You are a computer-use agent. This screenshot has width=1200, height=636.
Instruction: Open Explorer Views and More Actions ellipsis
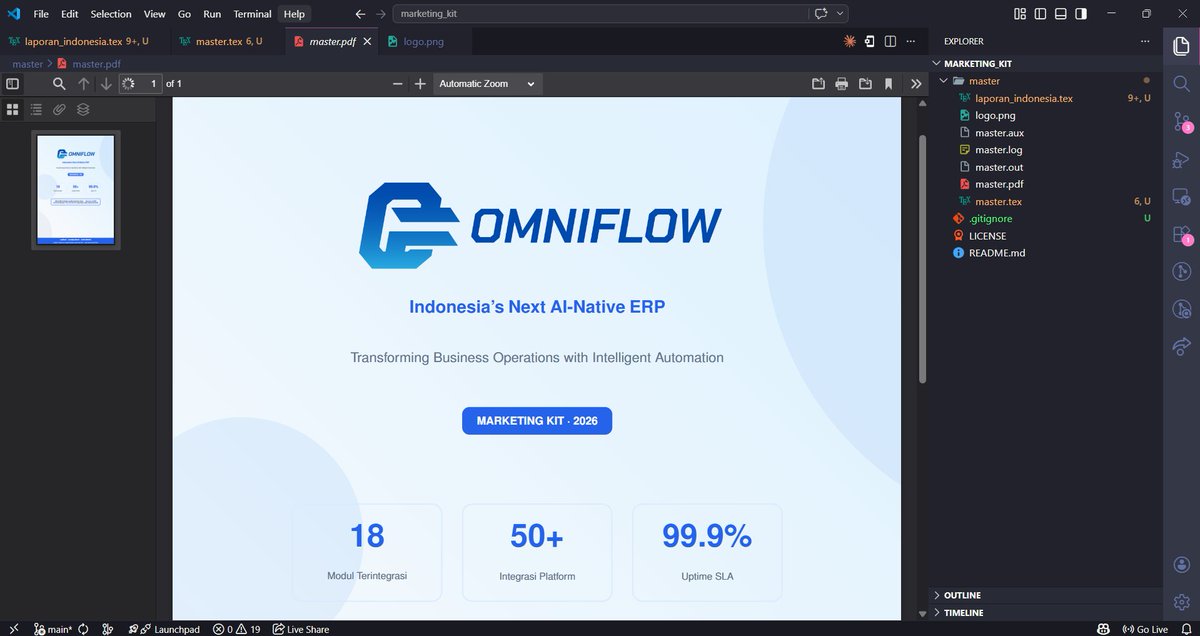click(1146, 41)
